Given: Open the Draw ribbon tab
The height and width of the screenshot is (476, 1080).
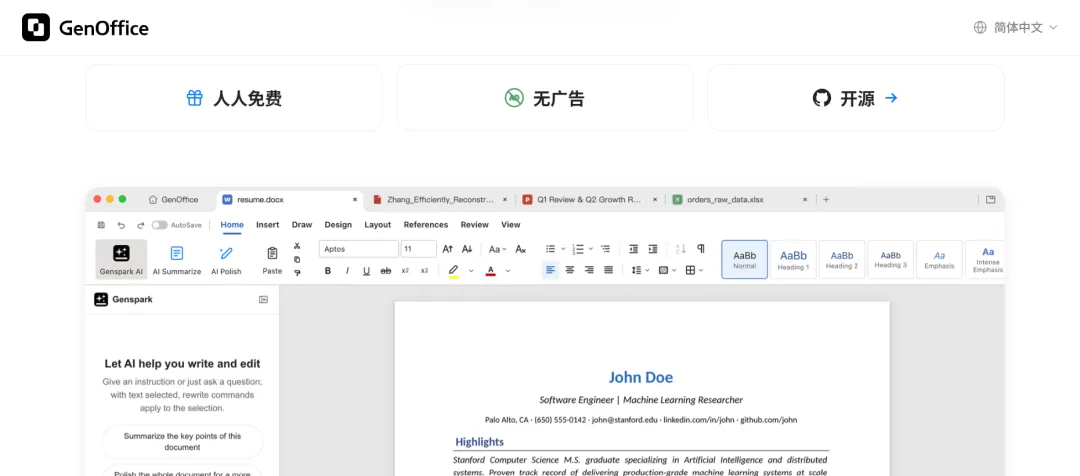Looking at the screenshot, I should (x=302, y=225).
